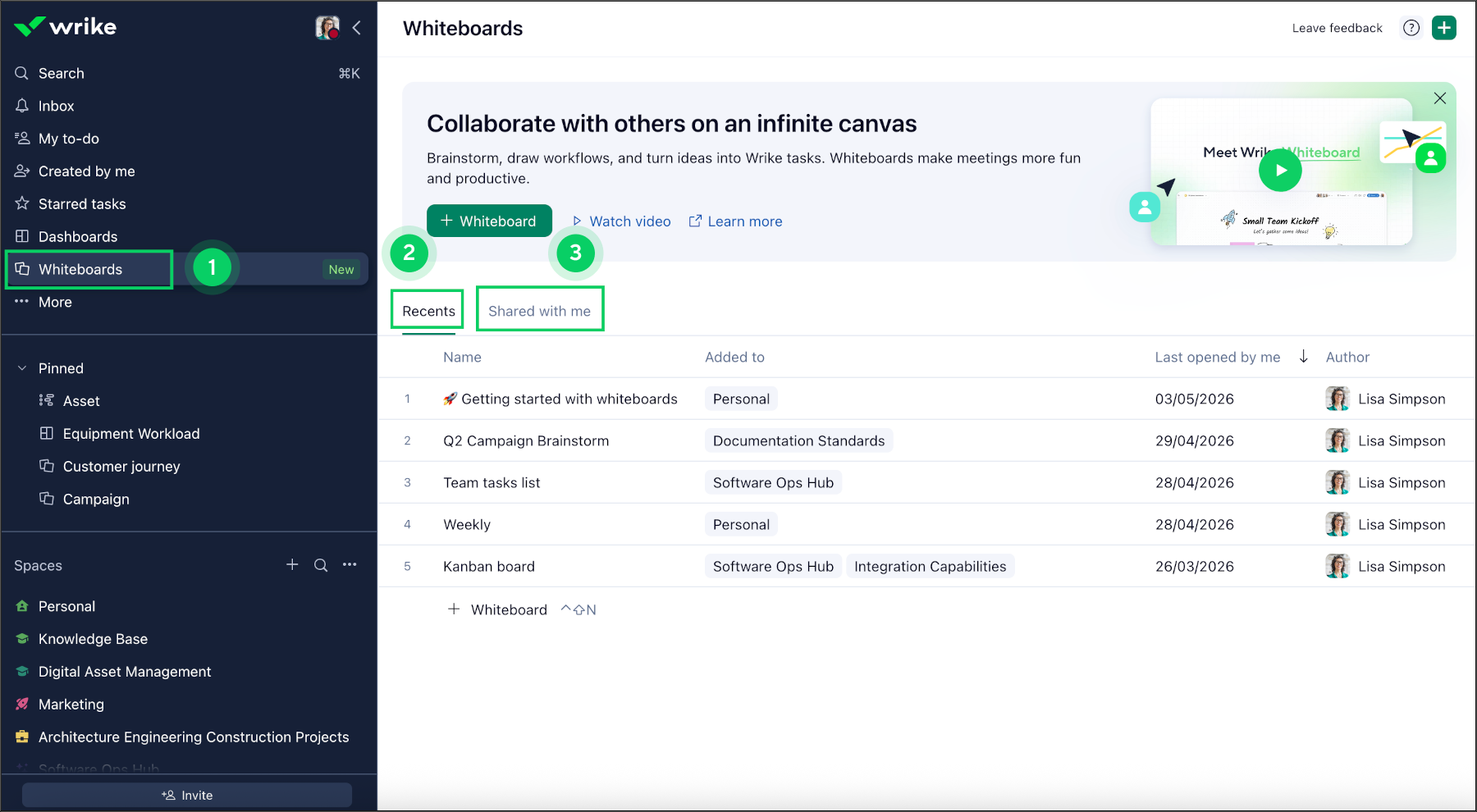Open Spaces more options menu

pyautogui.click(x=350, y=565)
